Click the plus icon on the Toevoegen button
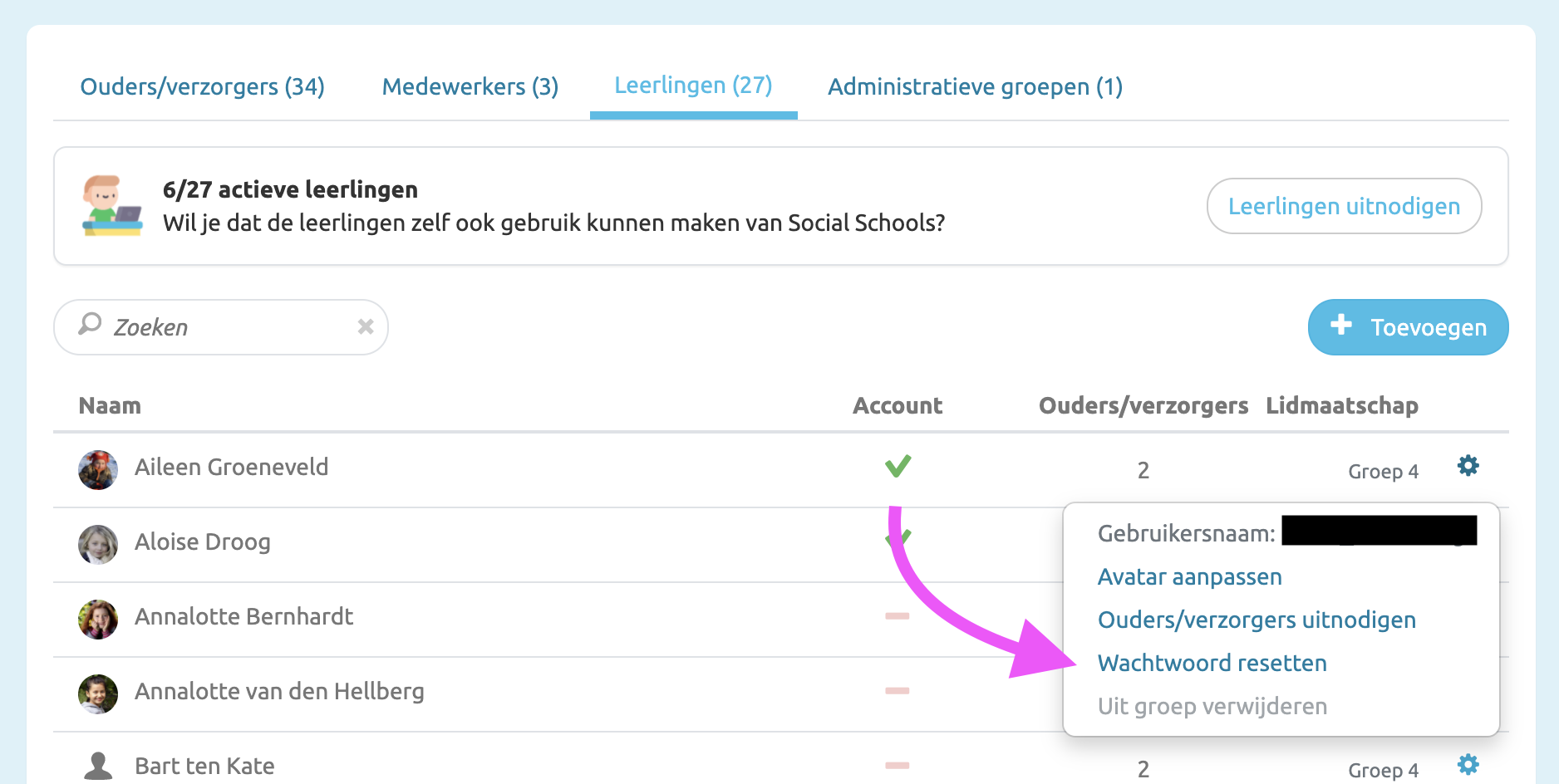The width and height of the screenshot is (1559, 784). pos(1342,326)
